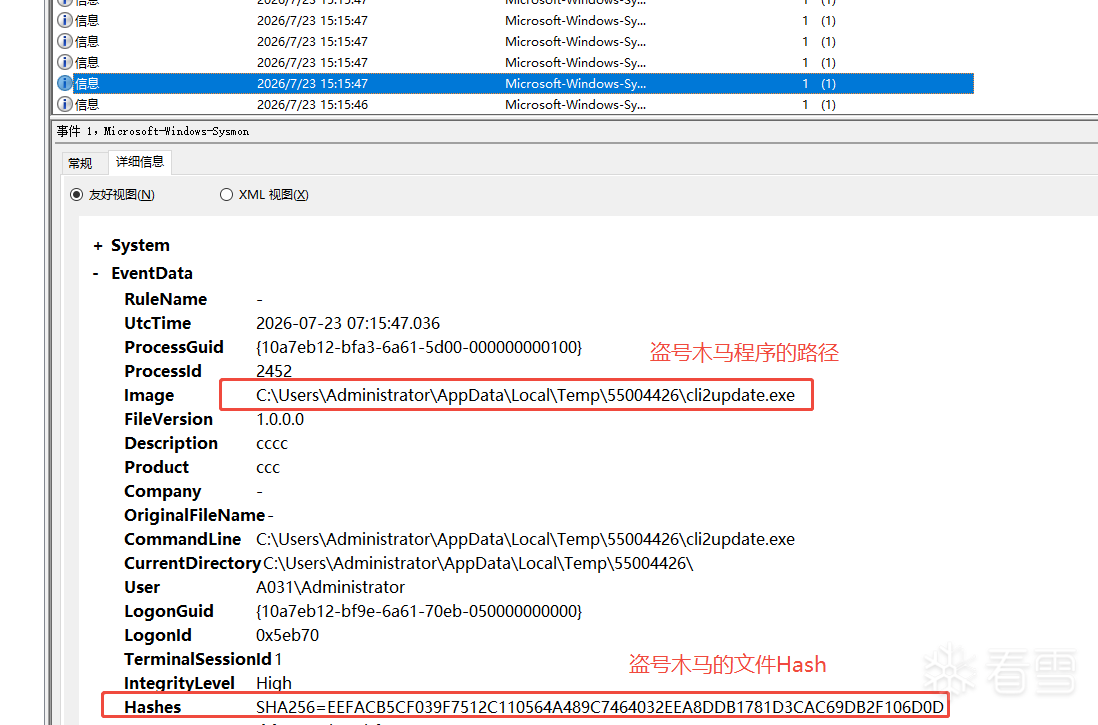This screenshot has width=1098, height=725.
Task: Click the ProcessGuid field label
Action: [174, 347]
